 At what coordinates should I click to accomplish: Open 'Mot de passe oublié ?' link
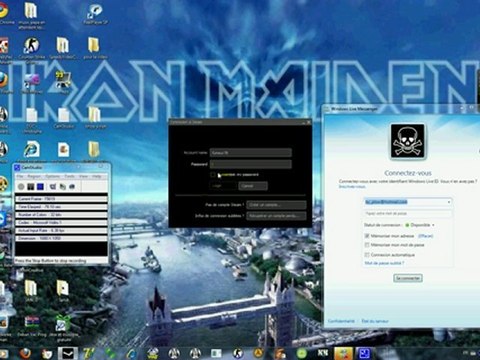pos(384,263)
